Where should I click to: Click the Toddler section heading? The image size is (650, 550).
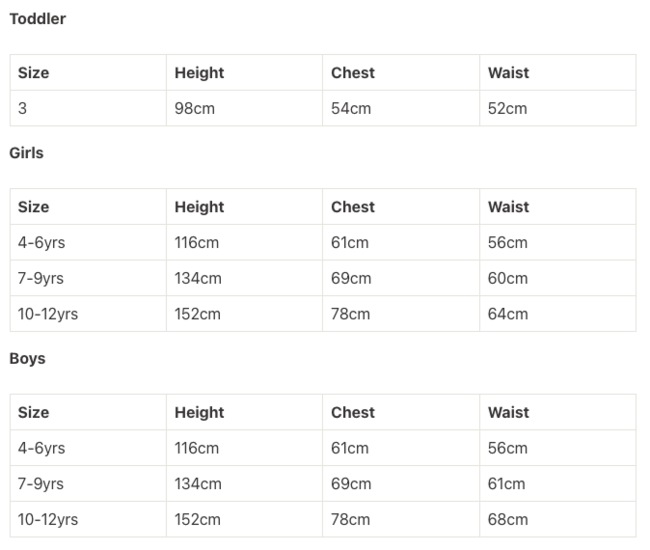tap(38, 19)
